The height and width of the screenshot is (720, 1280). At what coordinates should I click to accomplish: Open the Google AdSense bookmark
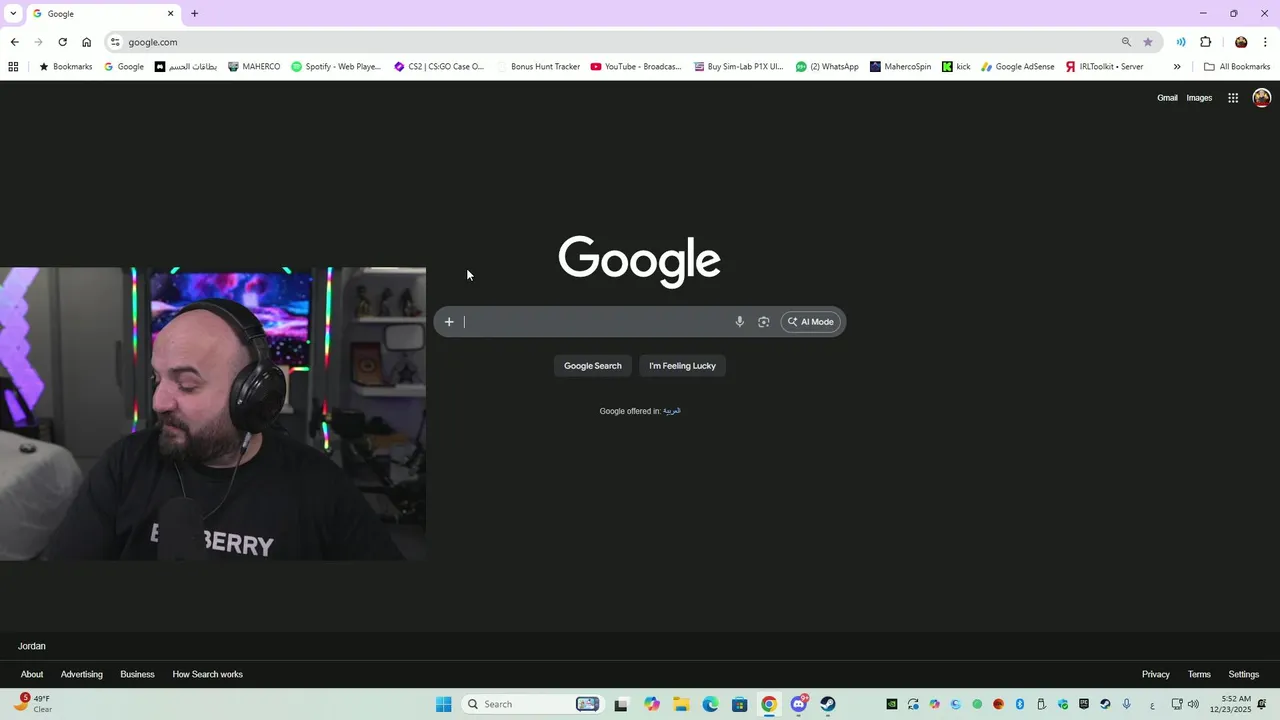[x=1018, y=67]
